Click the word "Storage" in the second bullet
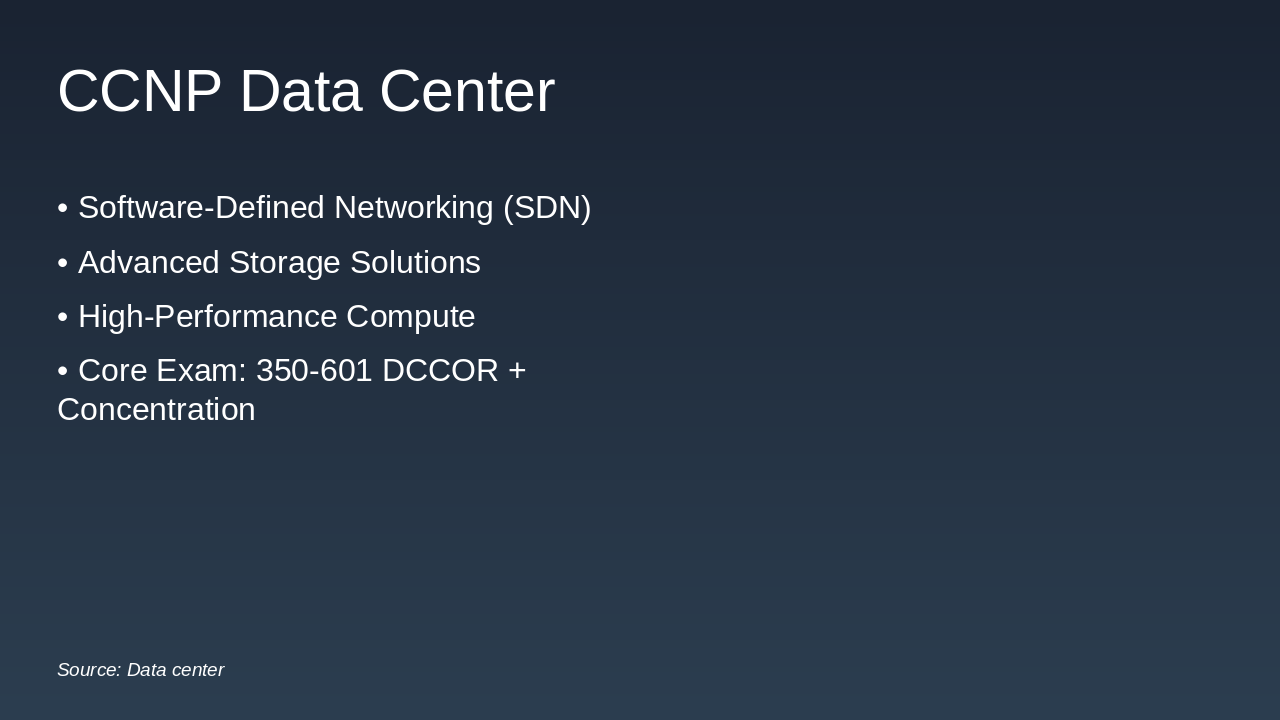The height and width of the screenshot is (720, 1280). (x=285, y=263)
